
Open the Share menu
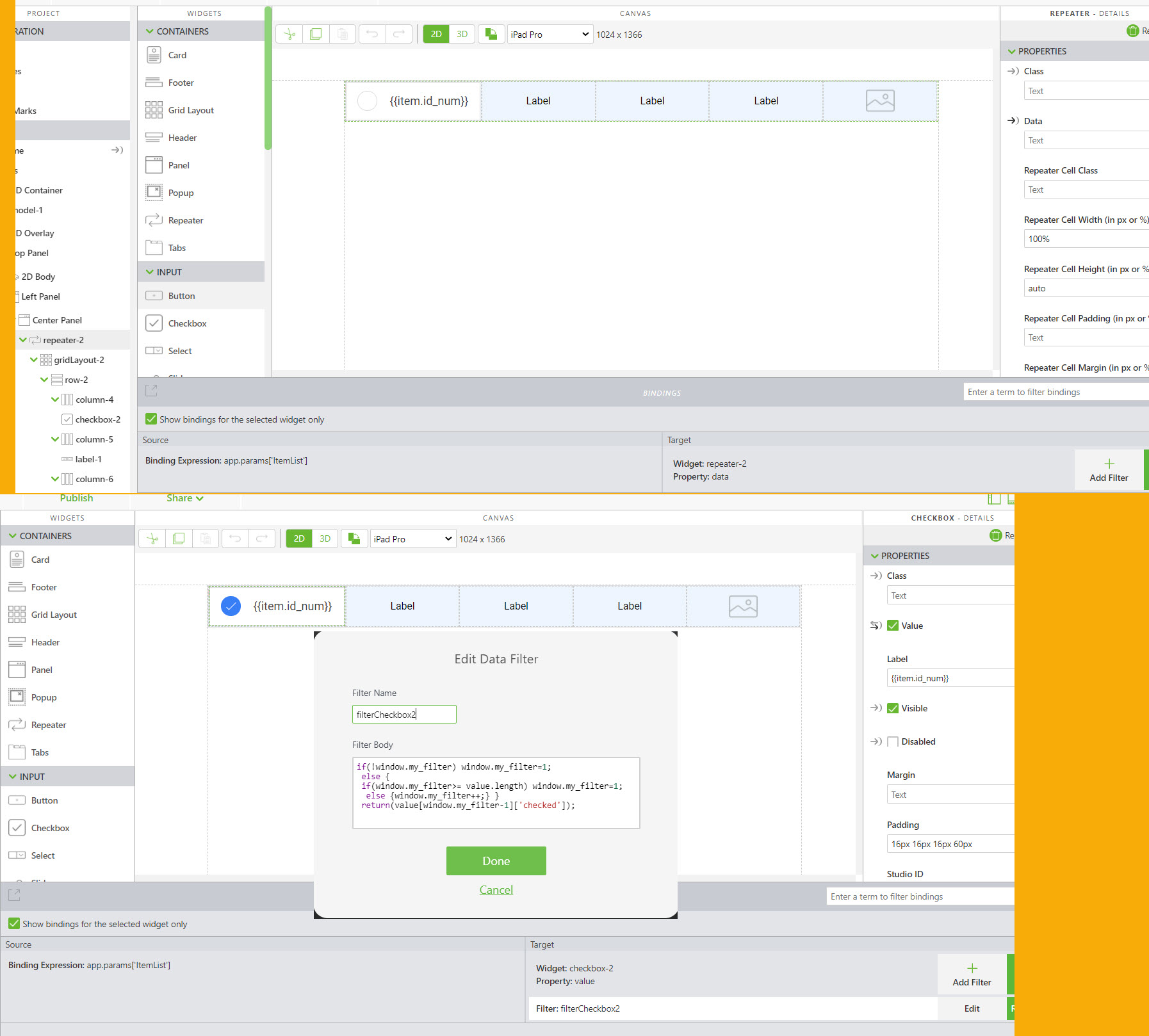coord(184,498)
